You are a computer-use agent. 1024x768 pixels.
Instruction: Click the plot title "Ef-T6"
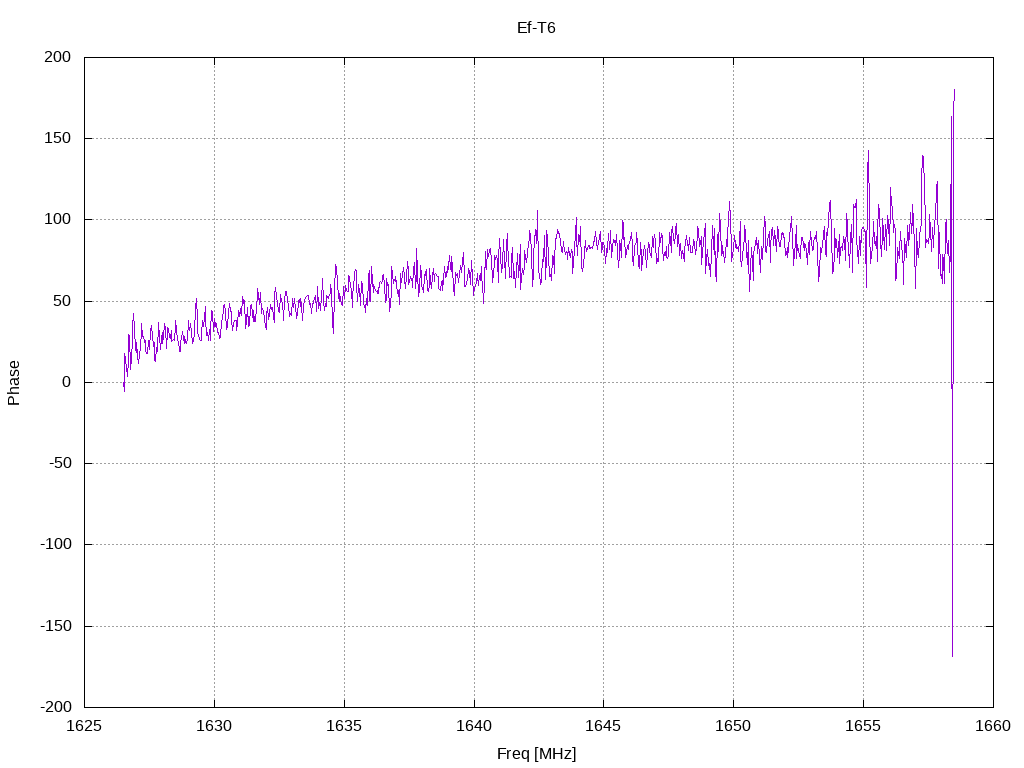(x=536, y=28)
